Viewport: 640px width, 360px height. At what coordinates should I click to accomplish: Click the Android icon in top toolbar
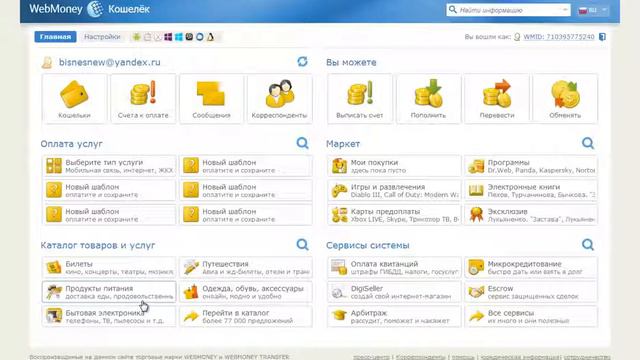point(136,37)
